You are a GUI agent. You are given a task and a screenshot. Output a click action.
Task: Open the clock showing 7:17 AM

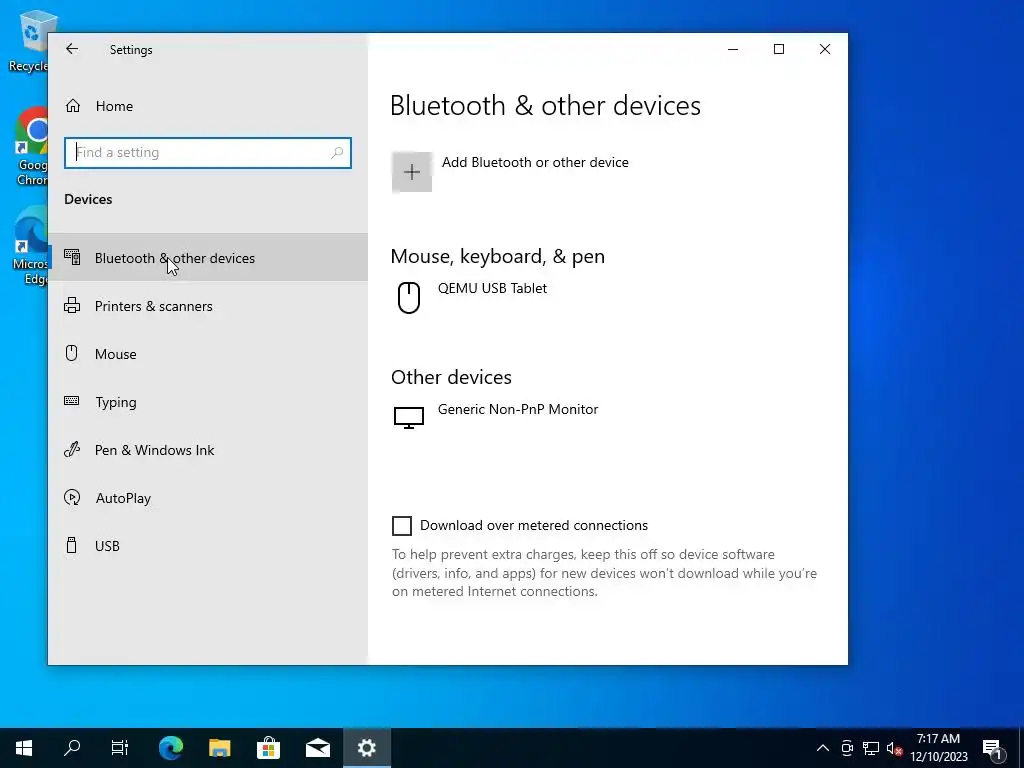pyautogui.click(x=939, y=748)
